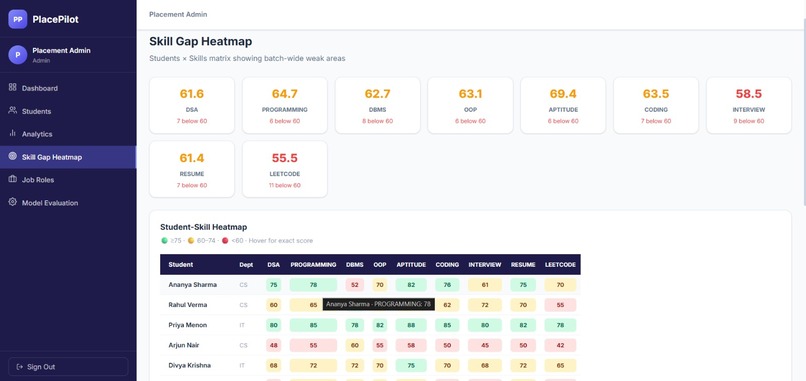This screenshot has width=806, height=381.
Task: Click Rahul Verma's LEETCODE score 55
Action: pyautogui.click(x=560, y=305)
